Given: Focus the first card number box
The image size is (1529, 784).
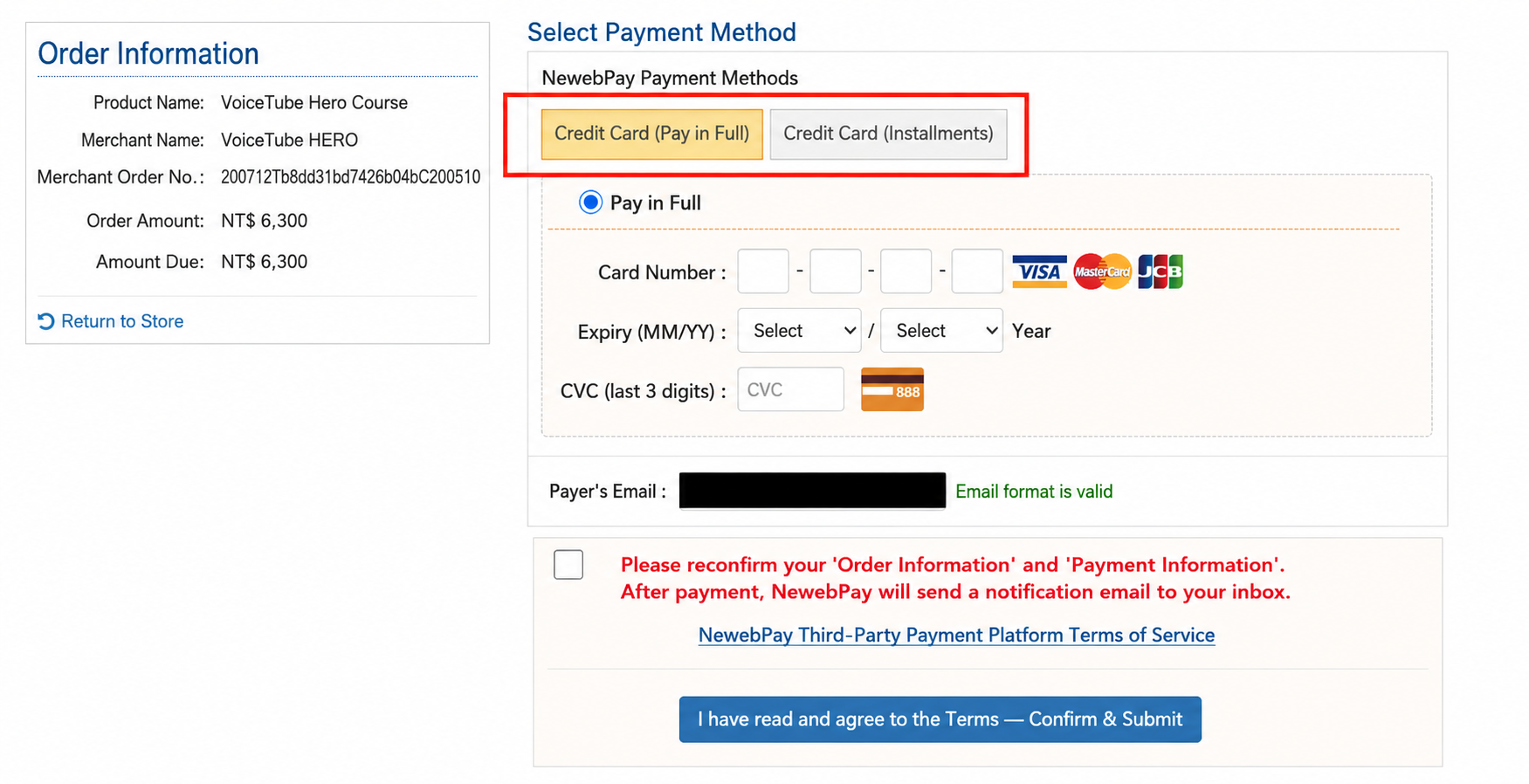Looking at the screenshot, I should pyautogui.click(x=763, y=272).
